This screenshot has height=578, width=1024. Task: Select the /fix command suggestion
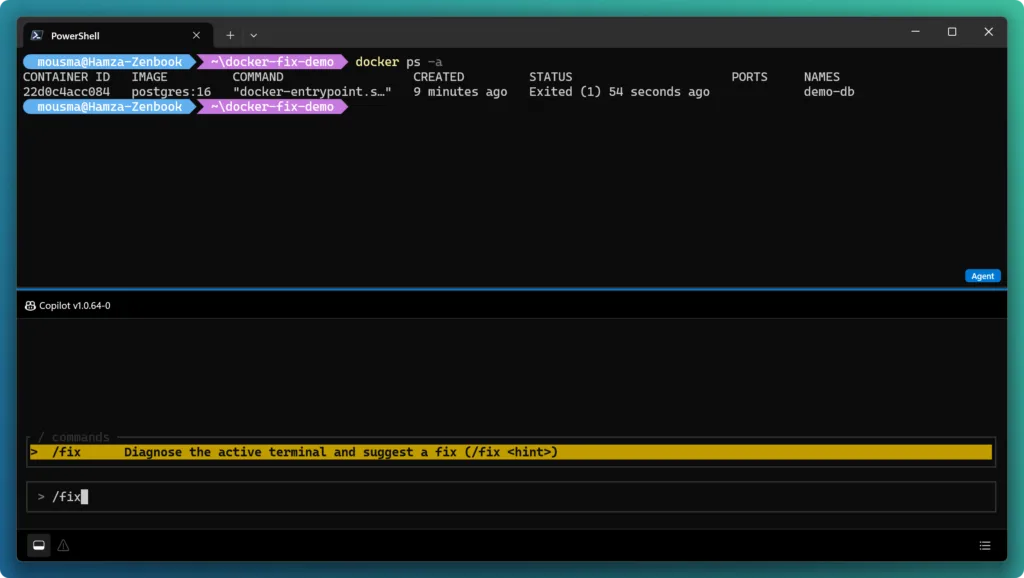[x=511, y=452]
